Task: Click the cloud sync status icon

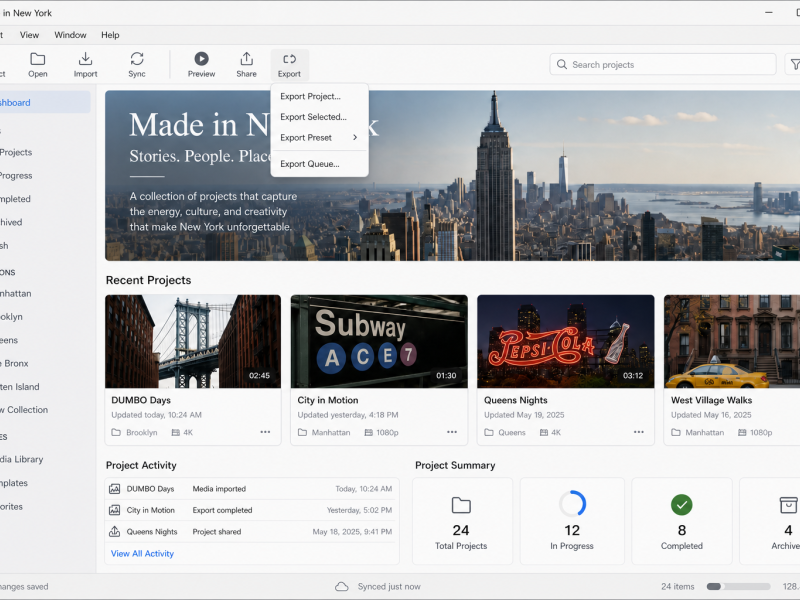Action: click(341, 587)
